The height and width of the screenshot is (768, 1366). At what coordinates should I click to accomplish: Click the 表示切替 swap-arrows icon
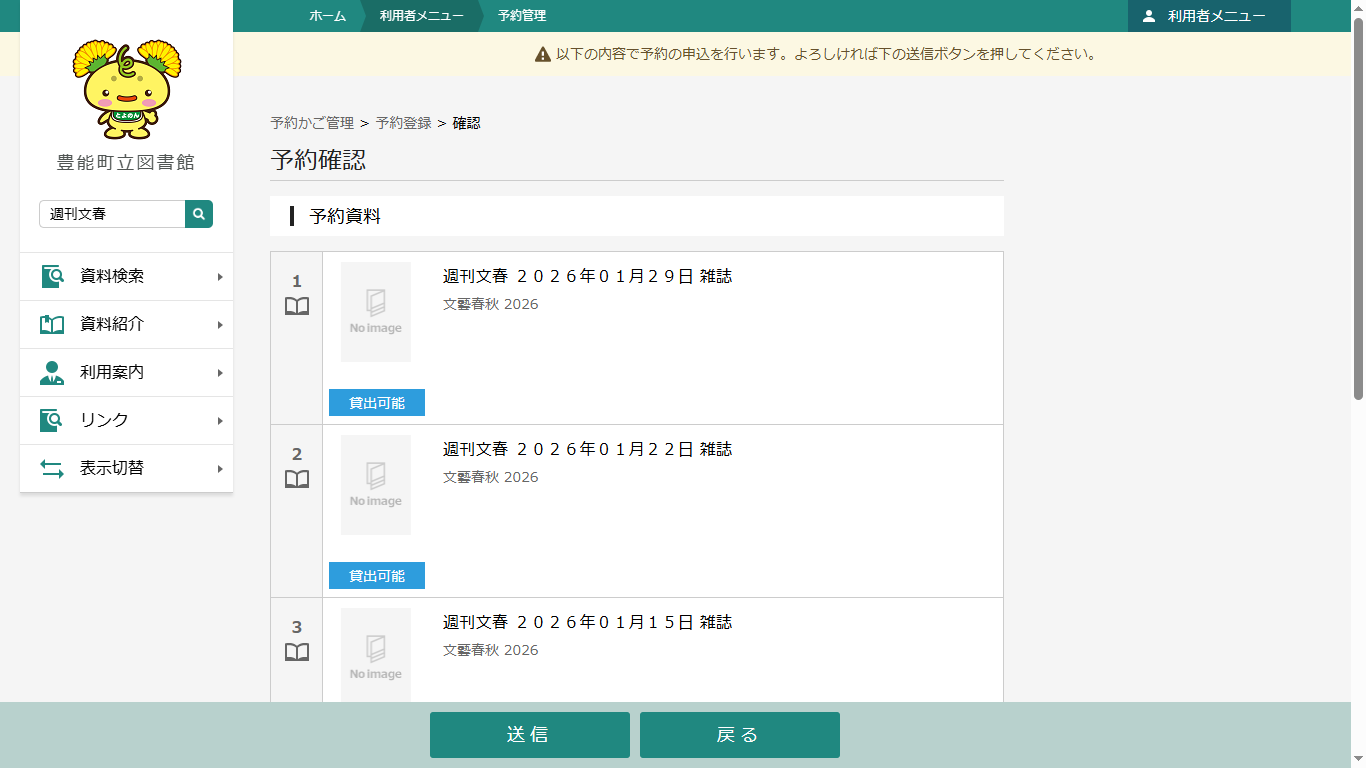click(x=52, y=469)
